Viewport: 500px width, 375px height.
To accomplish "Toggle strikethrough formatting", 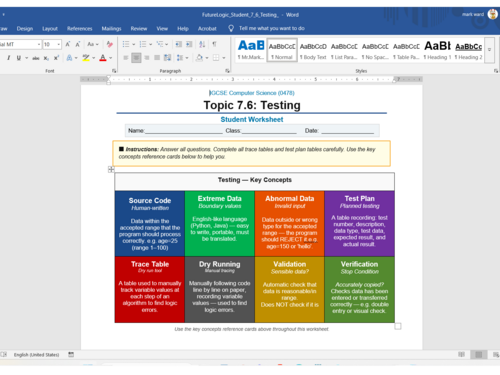I will click(36, 58).
